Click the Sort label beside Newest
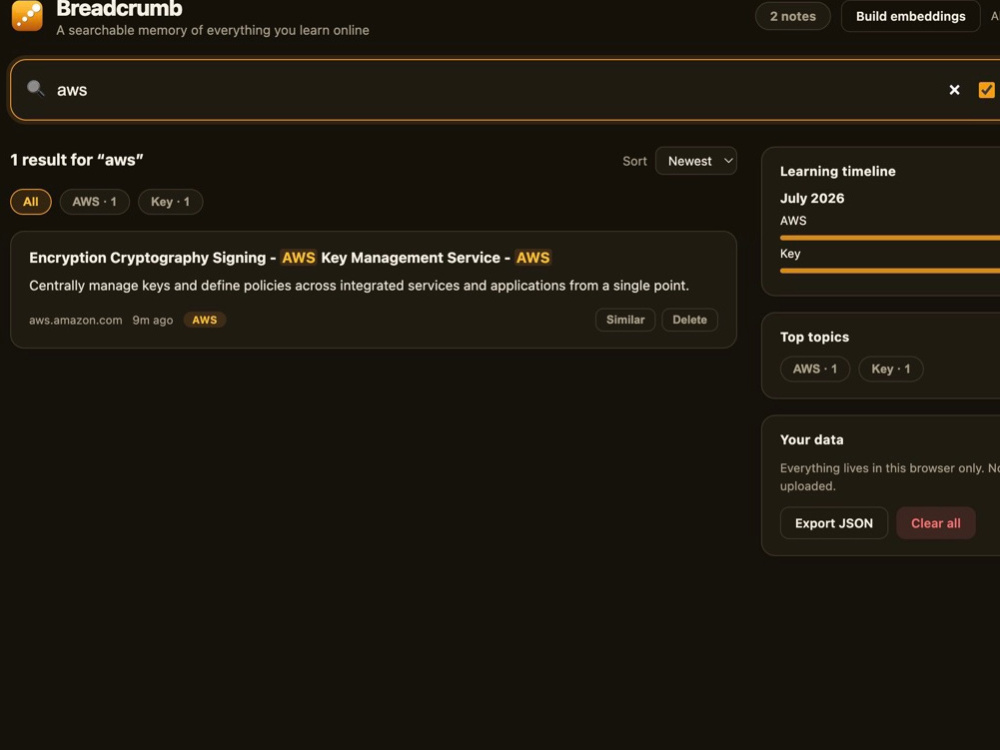 click(635, 161)
